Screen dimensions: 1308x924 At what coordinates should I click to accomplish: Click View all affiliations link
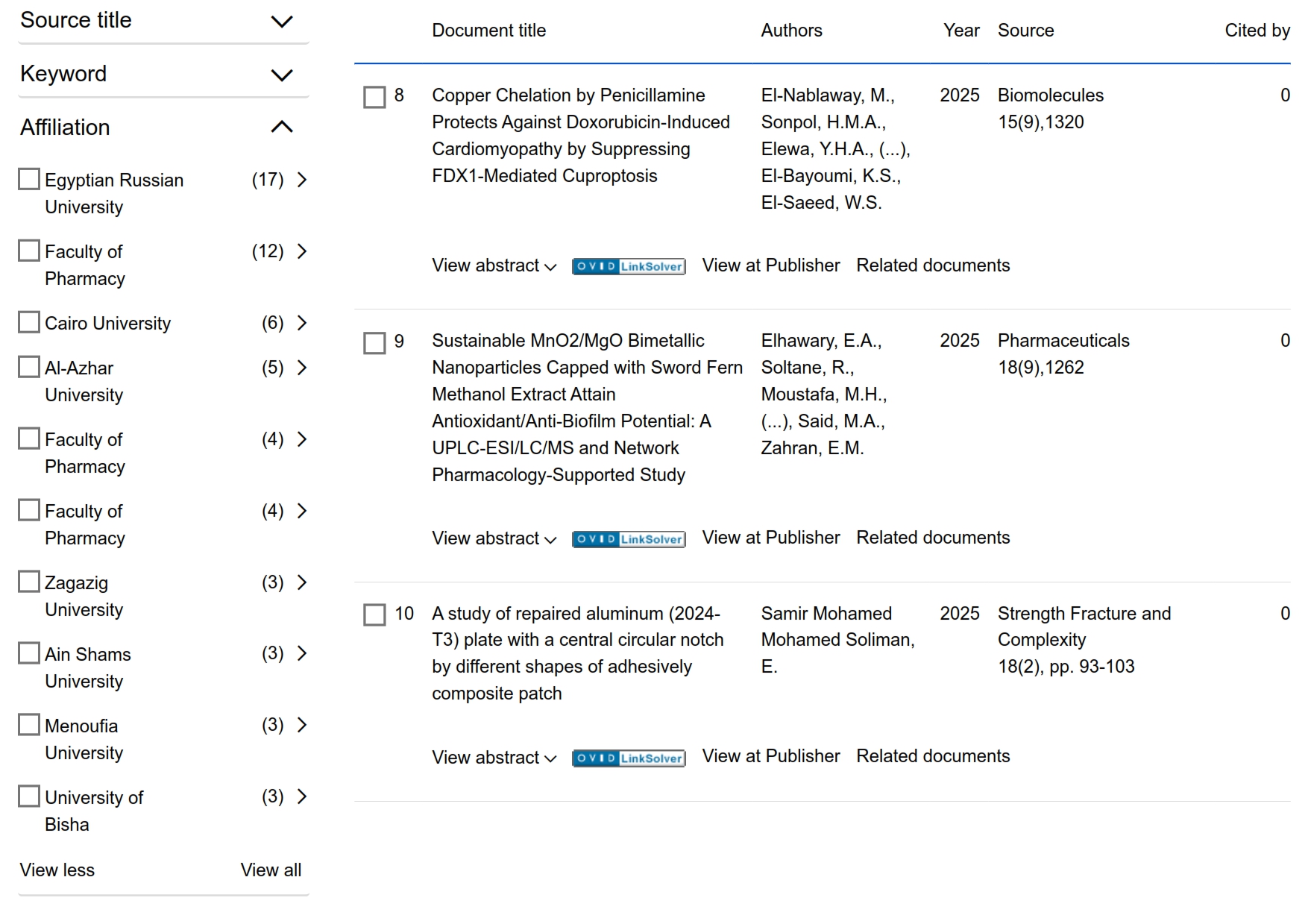[x=271, y=870]
